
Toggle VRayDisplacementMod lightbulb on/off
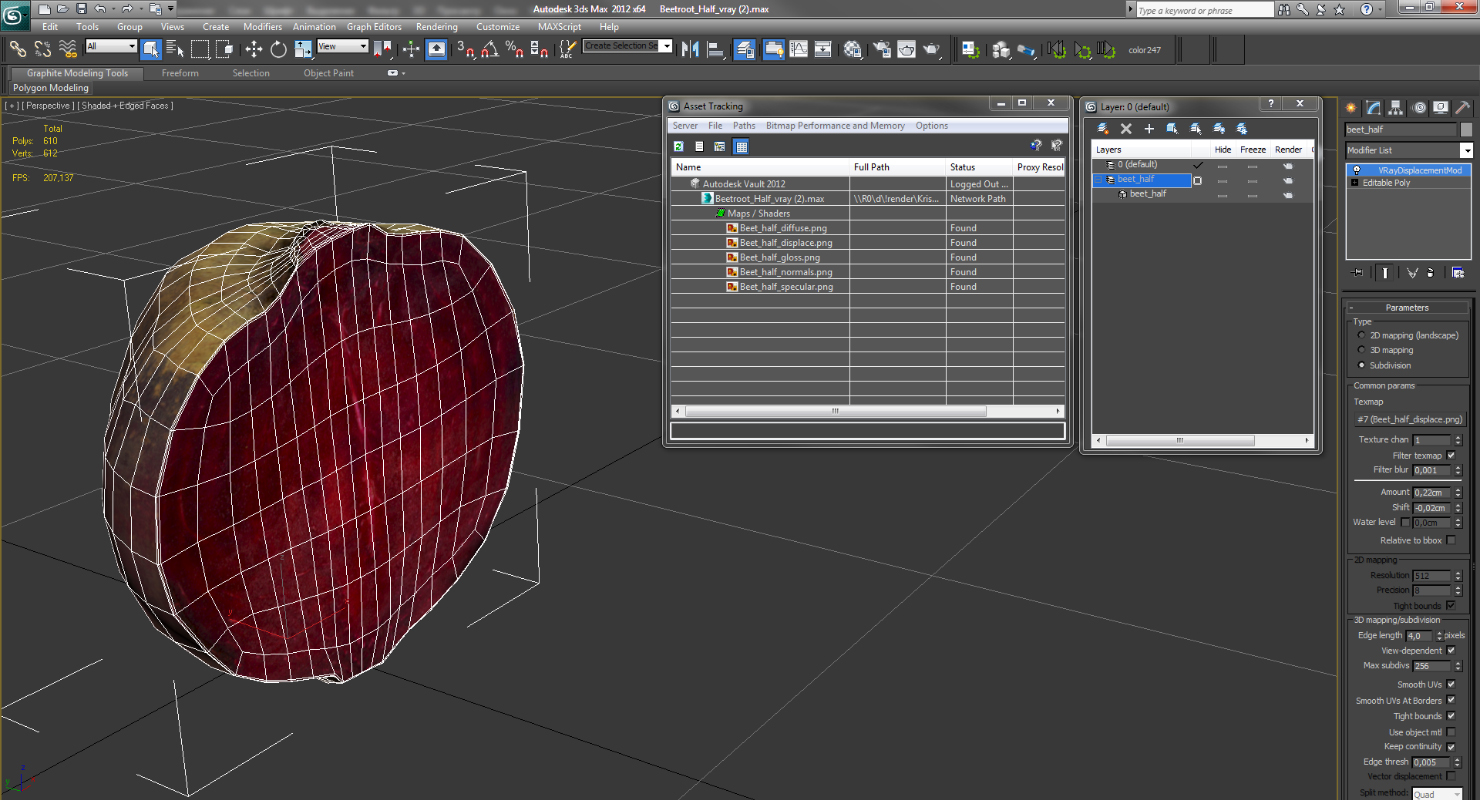click(1356, 170)
